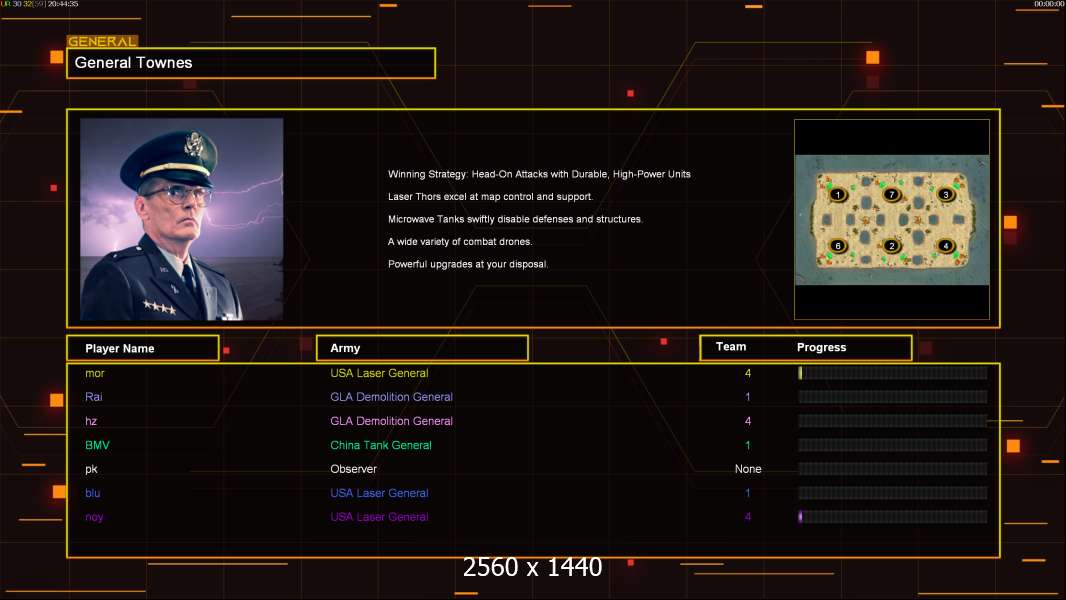Select player BMV in the list
This screenshot has height=600, width=1066.
(98, 445)
